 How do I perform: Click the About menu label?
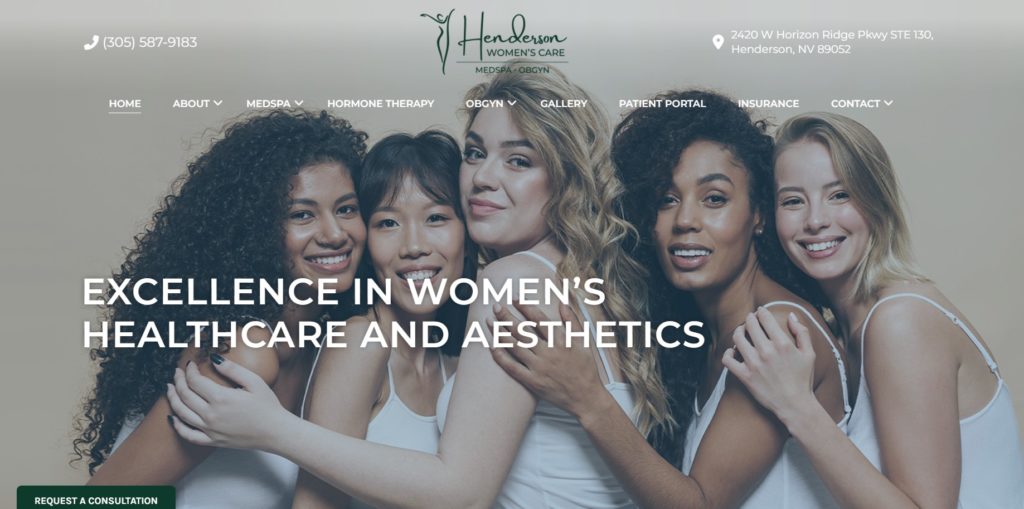tap(191, 103)
